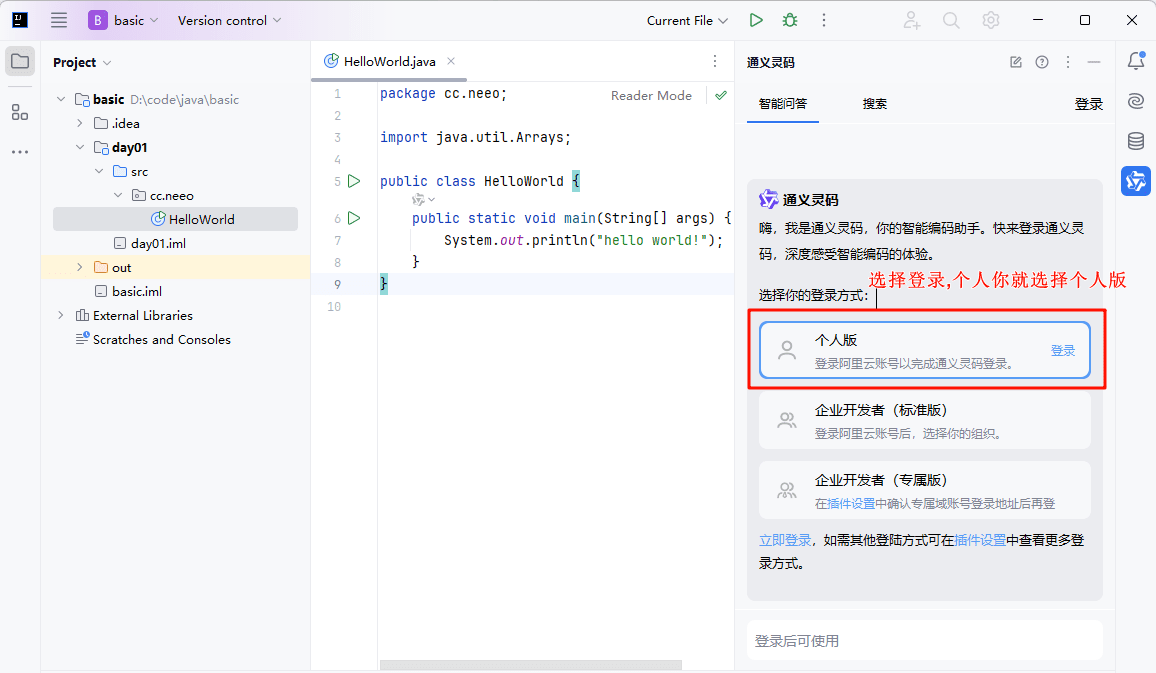Open the basic project dropdown
This screenshot has width=1156, height=673.
click(x=123, y=20)
